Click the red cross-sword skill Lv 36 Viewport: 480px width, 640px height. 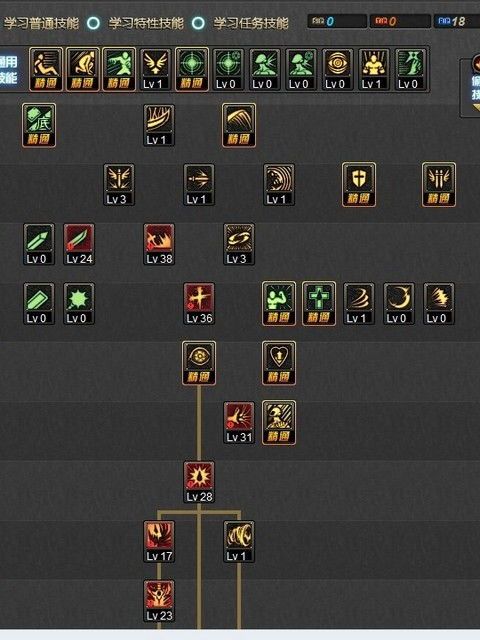[x=199, y=304]
